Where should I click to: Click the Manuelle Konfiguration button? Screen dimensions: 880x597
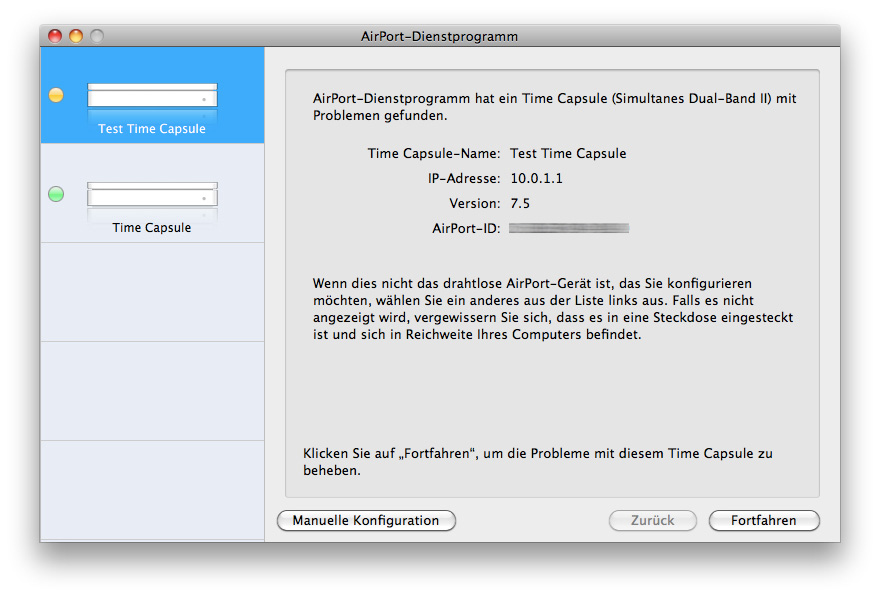tap(366, 521)
